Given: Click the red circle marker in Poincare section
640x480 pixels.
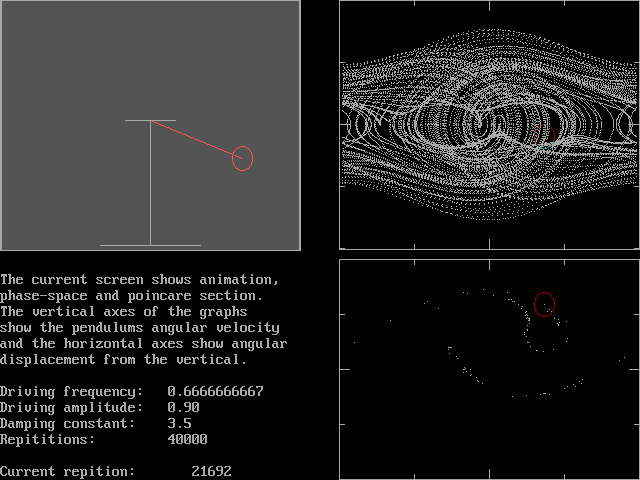Looking at the screenshot, I should [x=544, y=304].
